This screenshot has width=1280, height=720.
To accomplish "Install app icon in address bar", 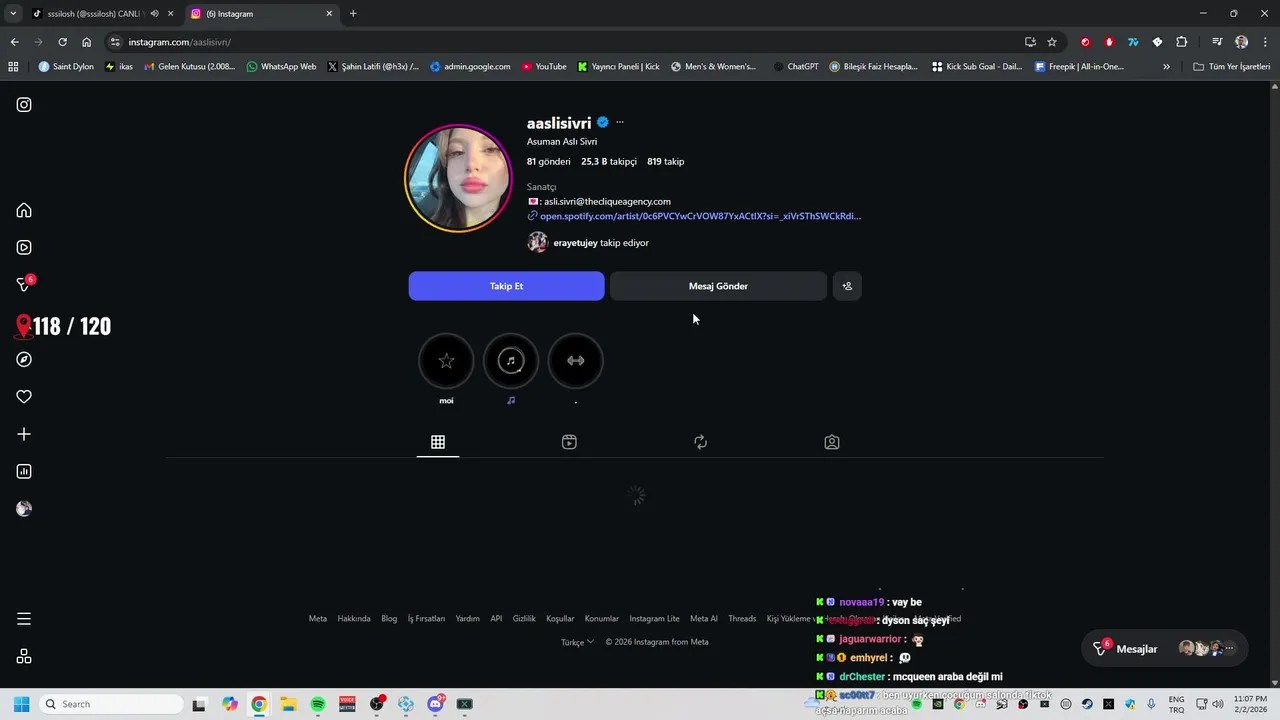I will [x=1030, y=42].
